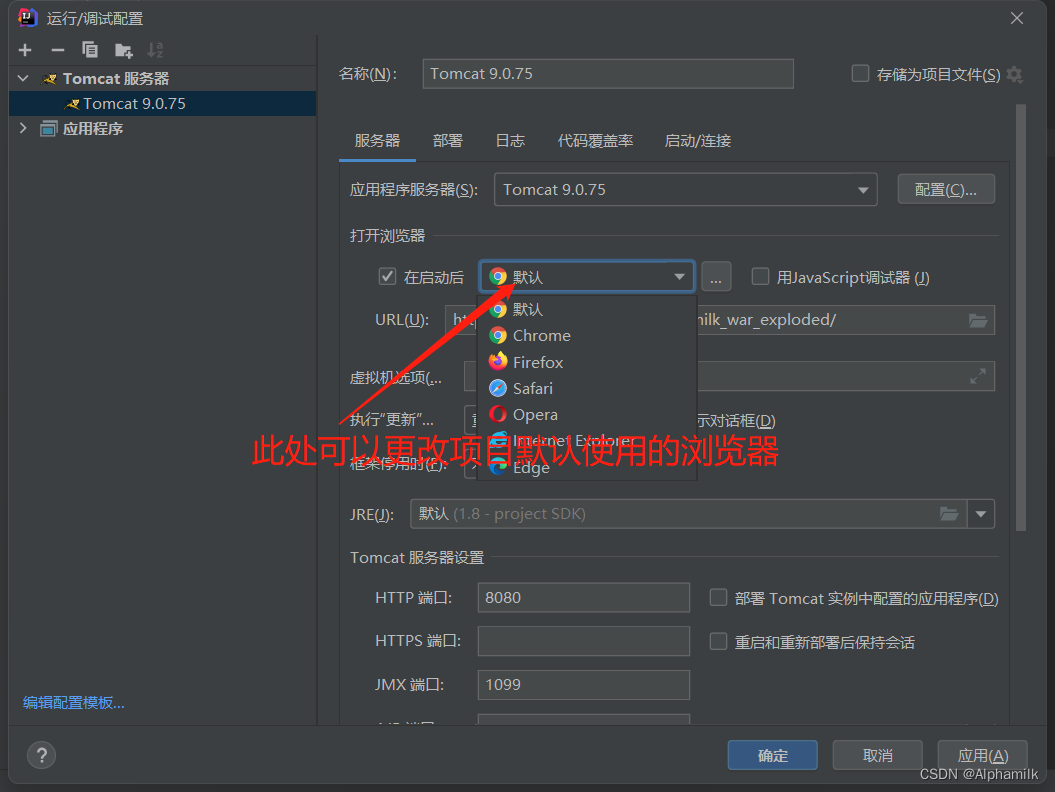Click the IntelliJ icon in title bar
Screen dimensions: 1055x792
point(28,17)
